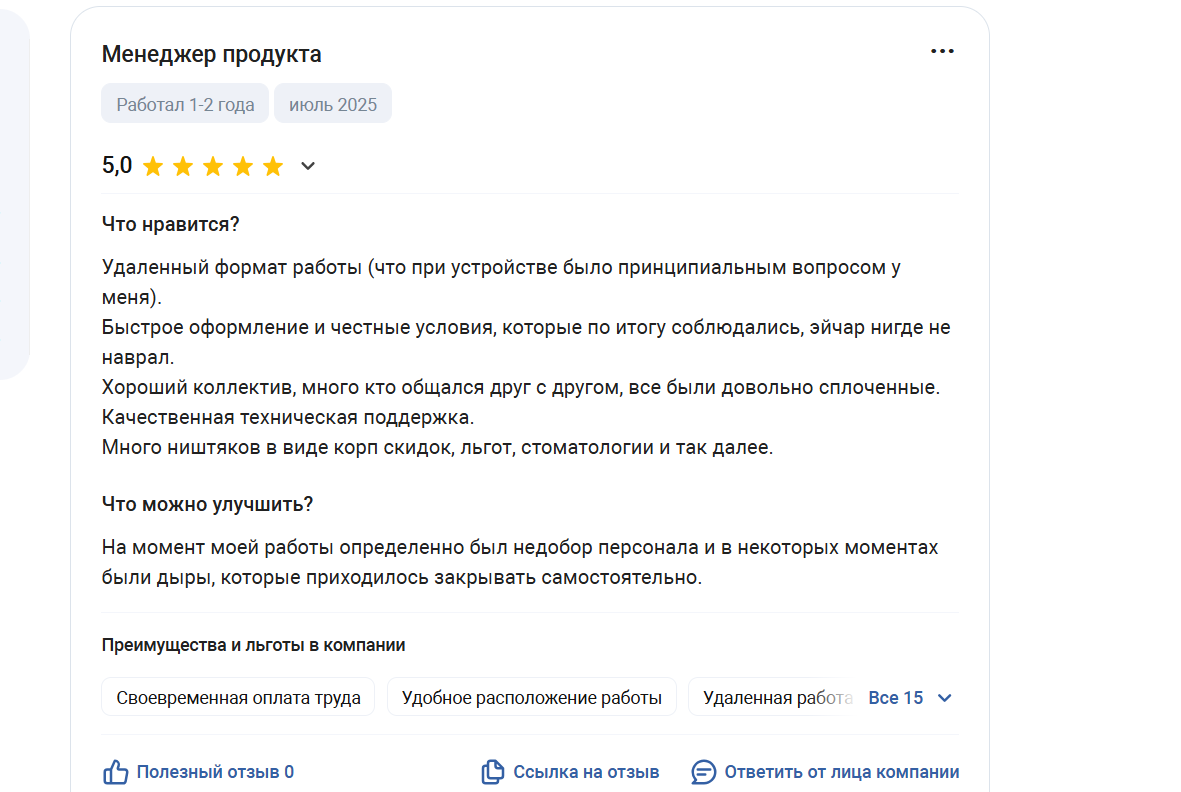Click the "июль 2025" date badge
This screenshot has width=1181, height=792.
[333, 104]
